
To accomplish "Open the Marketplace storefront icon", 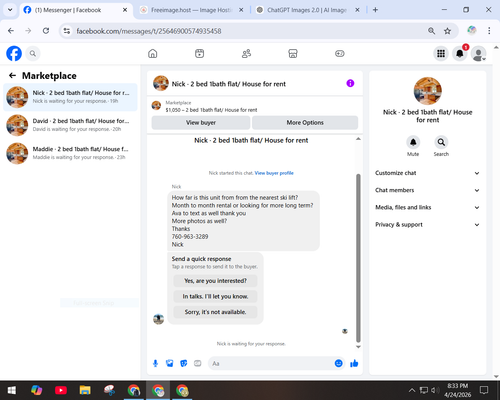I will coord(293,53).
